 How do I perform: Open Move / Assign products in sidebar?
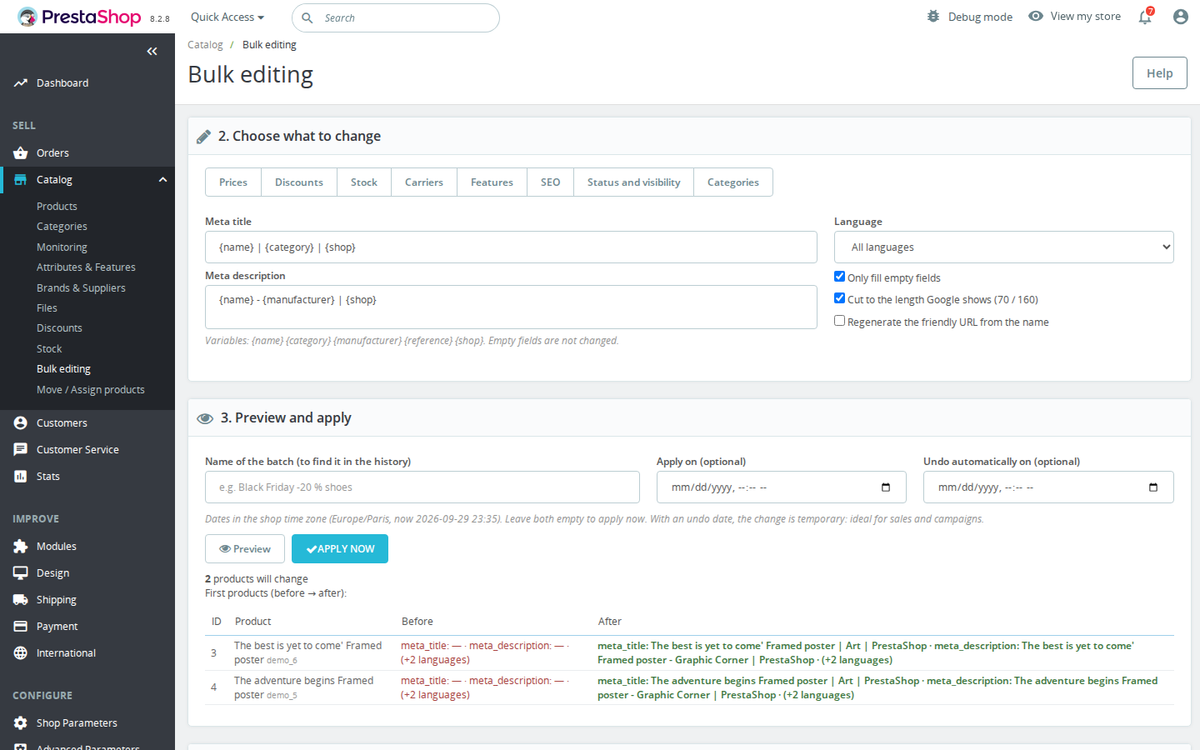pos(91,390)
